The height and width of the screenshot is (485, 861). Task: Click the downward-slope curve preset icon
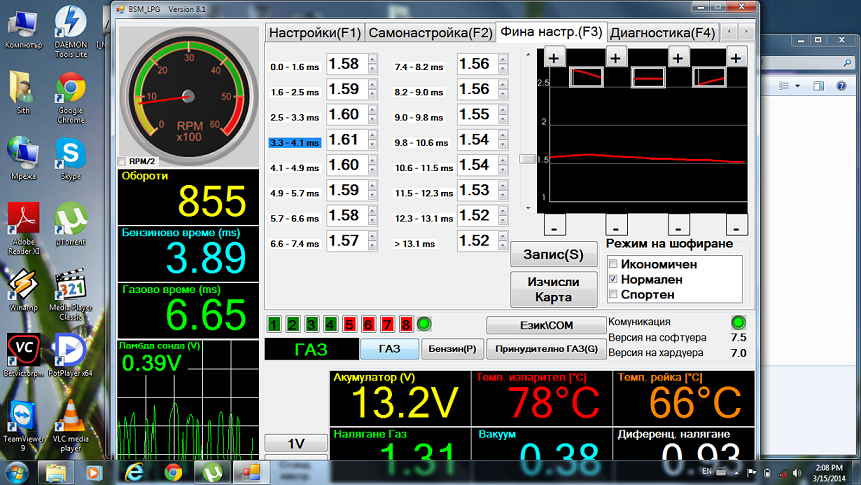[587, 77]
